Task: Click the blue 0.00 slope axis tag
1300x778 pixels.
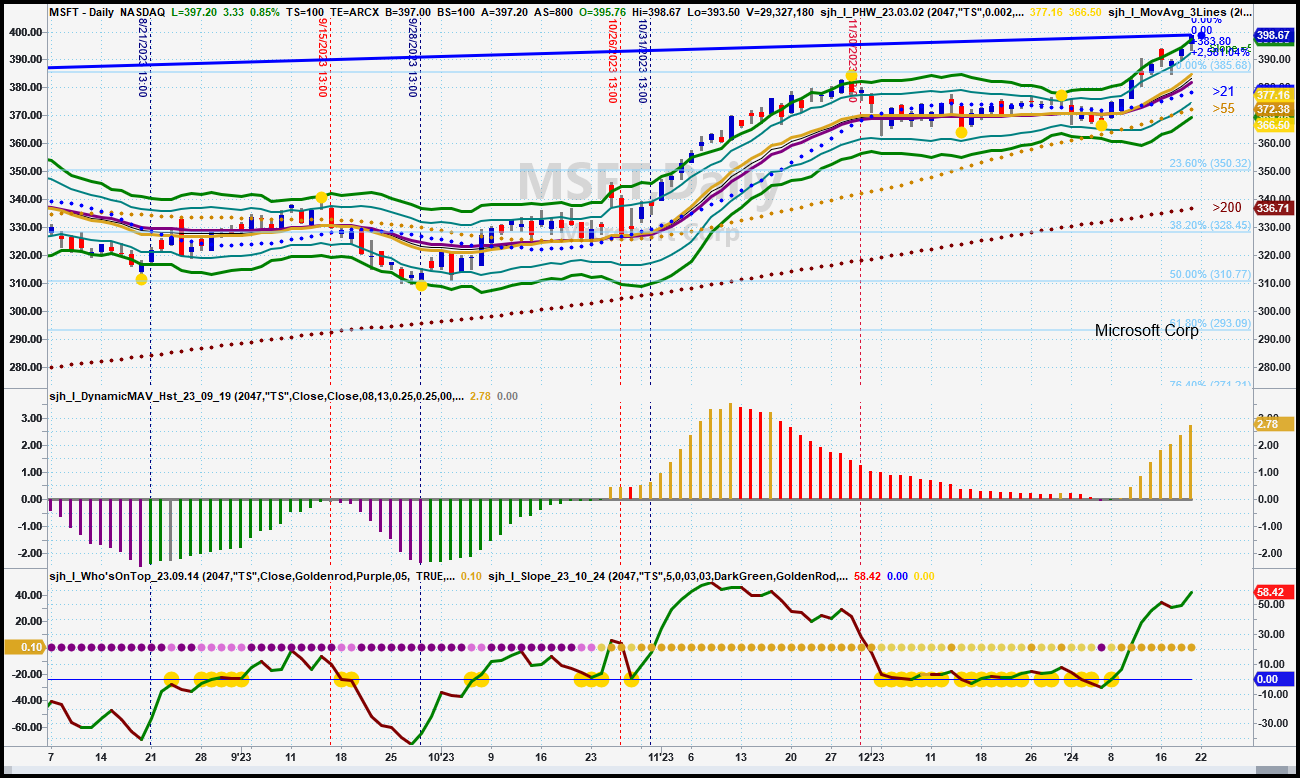Action: pyautogui.click(x=1273, y=679)
